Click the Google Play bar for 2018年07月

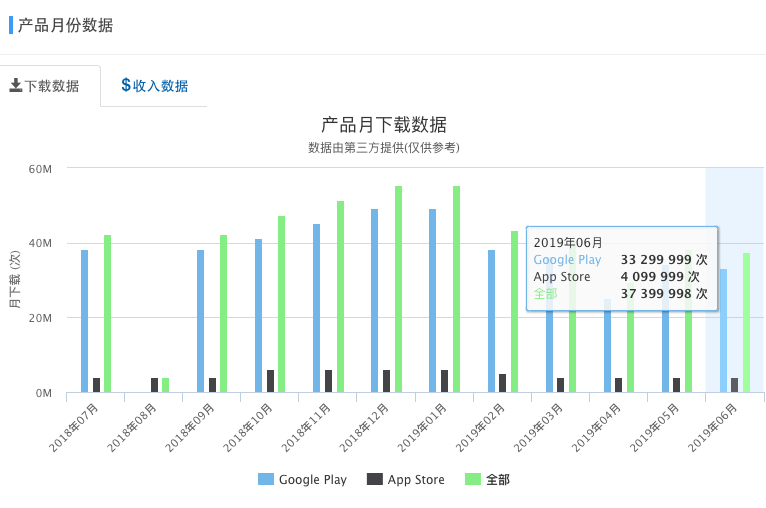85,320
